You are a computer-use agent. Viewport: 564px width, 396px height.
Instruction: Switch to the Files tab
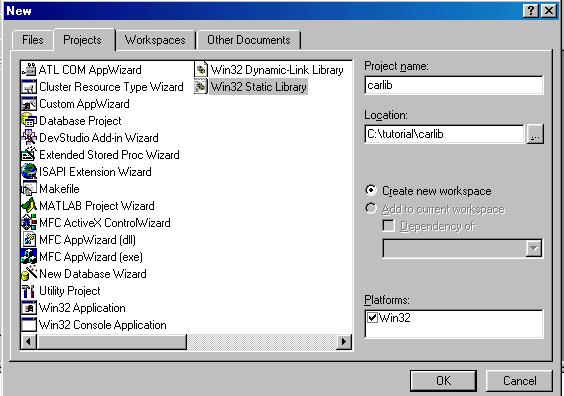(33, 40)
